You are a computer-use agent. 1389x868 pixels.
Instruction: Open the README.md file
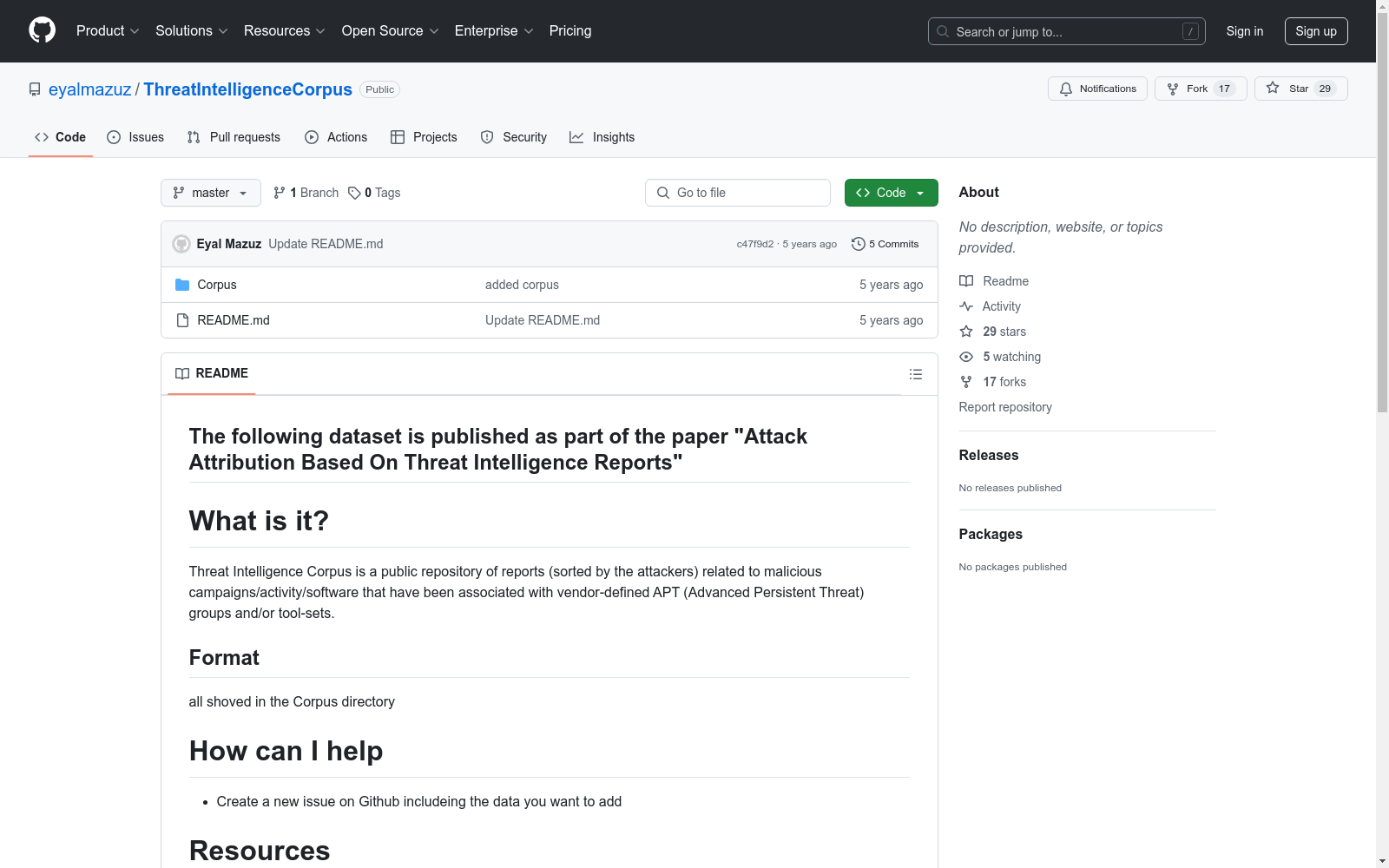point(234,320)
